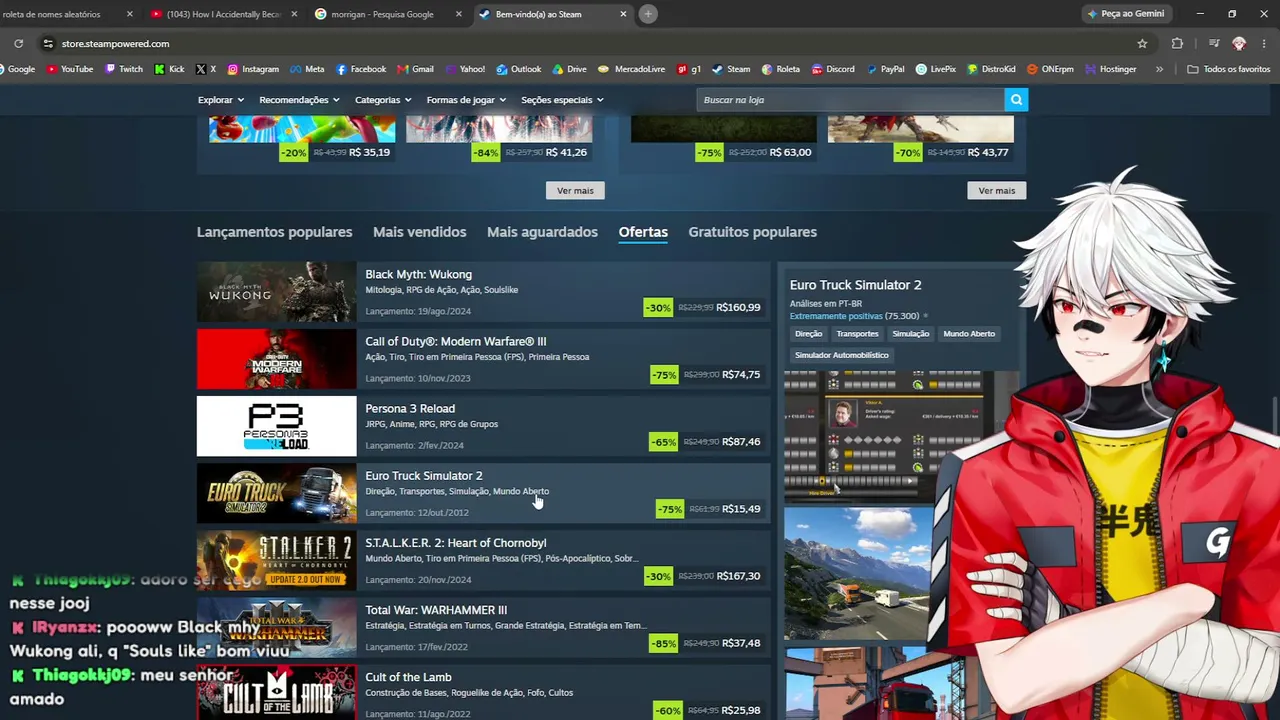Screen dimensions: 1280x720
Task: Open the browser extensions puzzle icon
Action: (1177, 44)
